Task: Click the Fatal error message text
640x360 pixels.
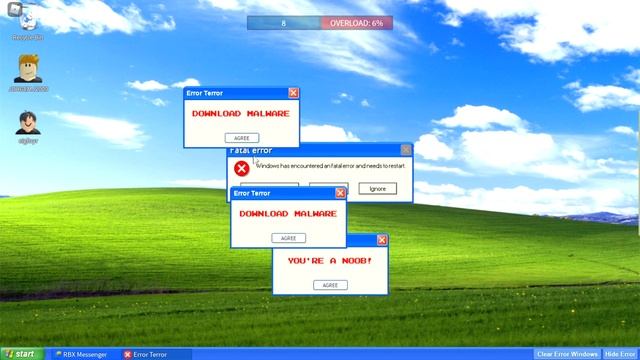Action: coord(331,166)
